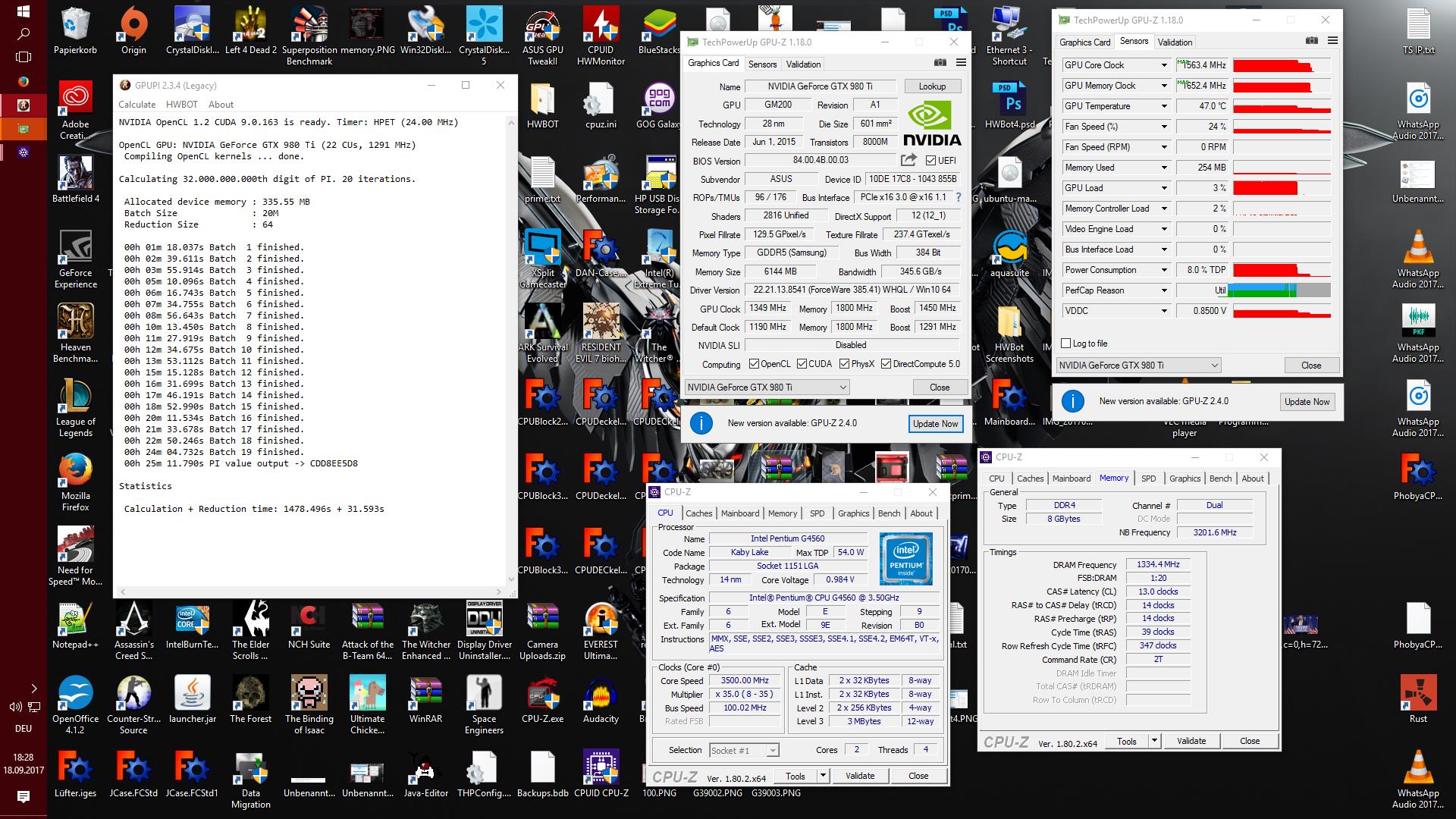Expand Memory Used sensor dropdown
The width and height of the screenshot is (1456, 819).
pos(1164,168)
